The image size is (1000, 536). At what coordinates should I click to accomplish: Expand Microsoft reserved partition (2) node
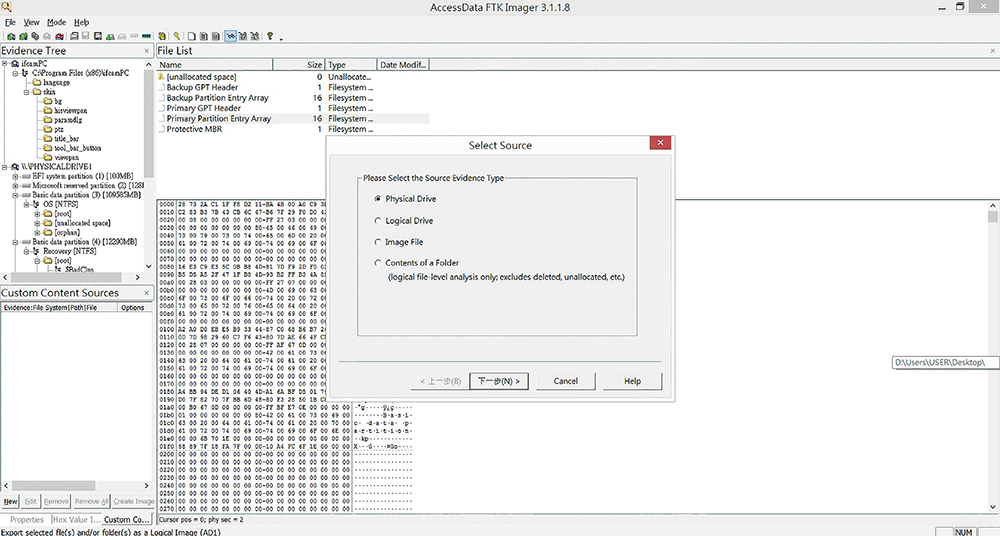(x=15, y=185)
